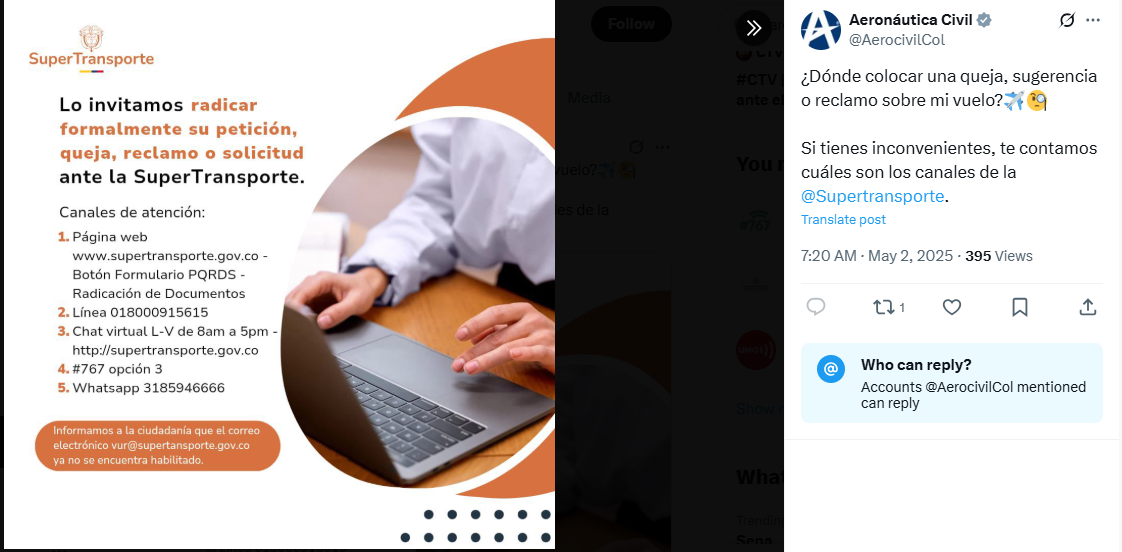This screenshot has height=552, width=1122.
Task: Click the @ icon in Who can reply
Action: (831, 369)
